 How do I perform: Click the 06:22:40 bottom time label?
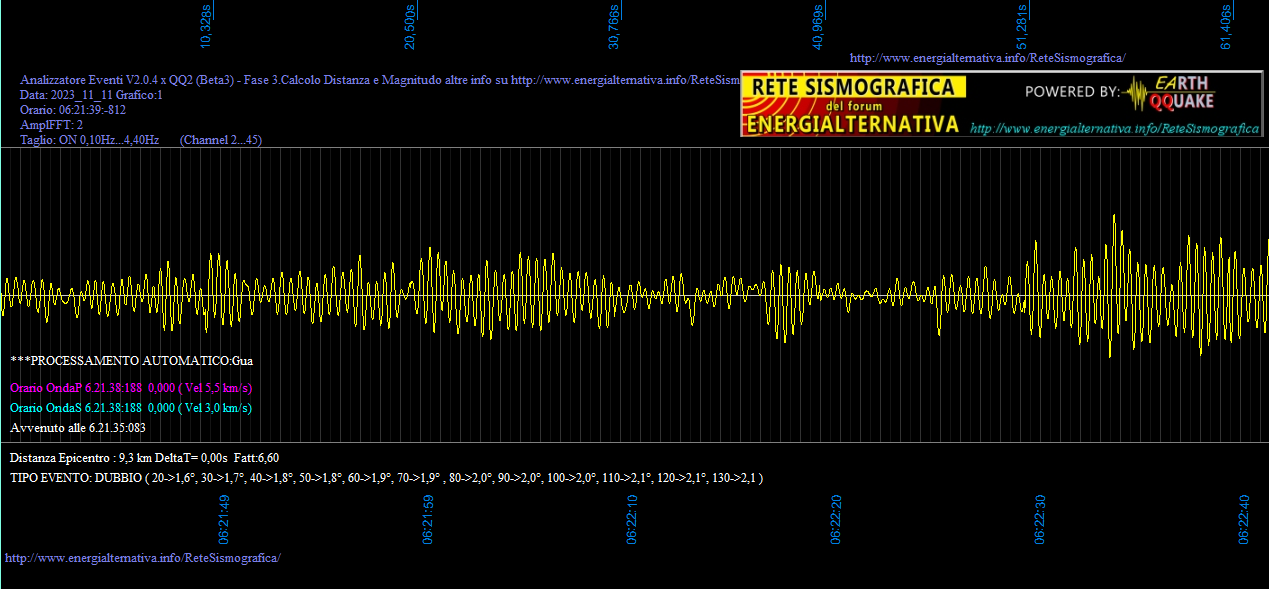(1245, 519)
